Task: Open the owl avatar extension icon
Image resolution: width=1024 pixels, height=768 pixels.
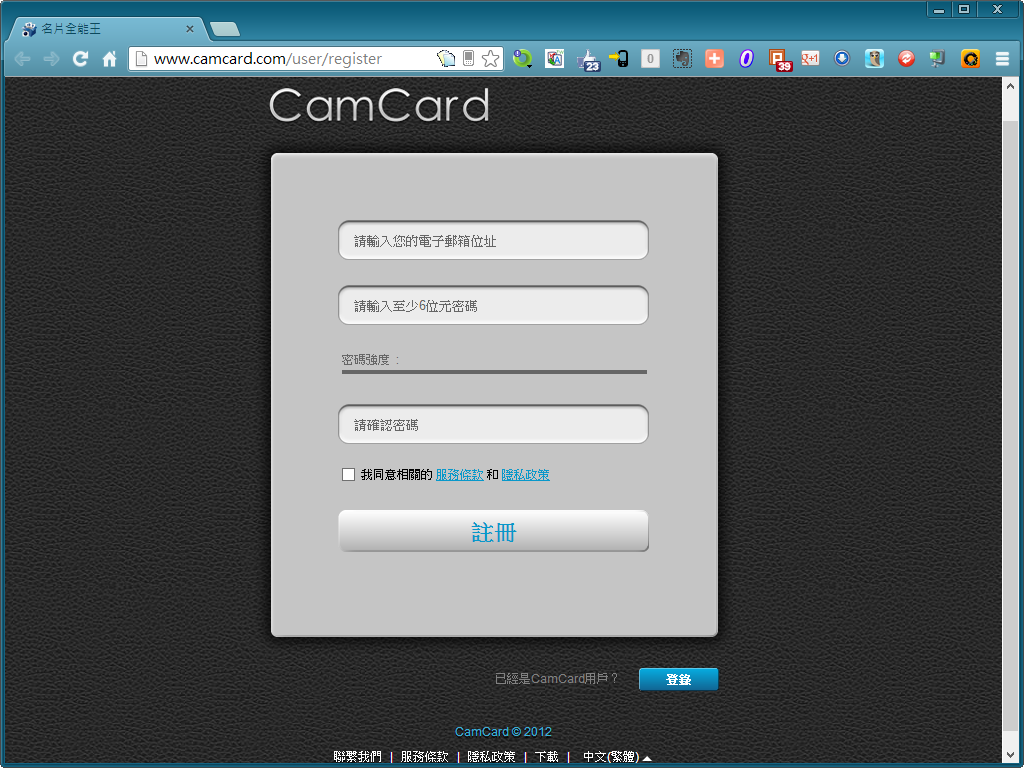Action: 874,59
